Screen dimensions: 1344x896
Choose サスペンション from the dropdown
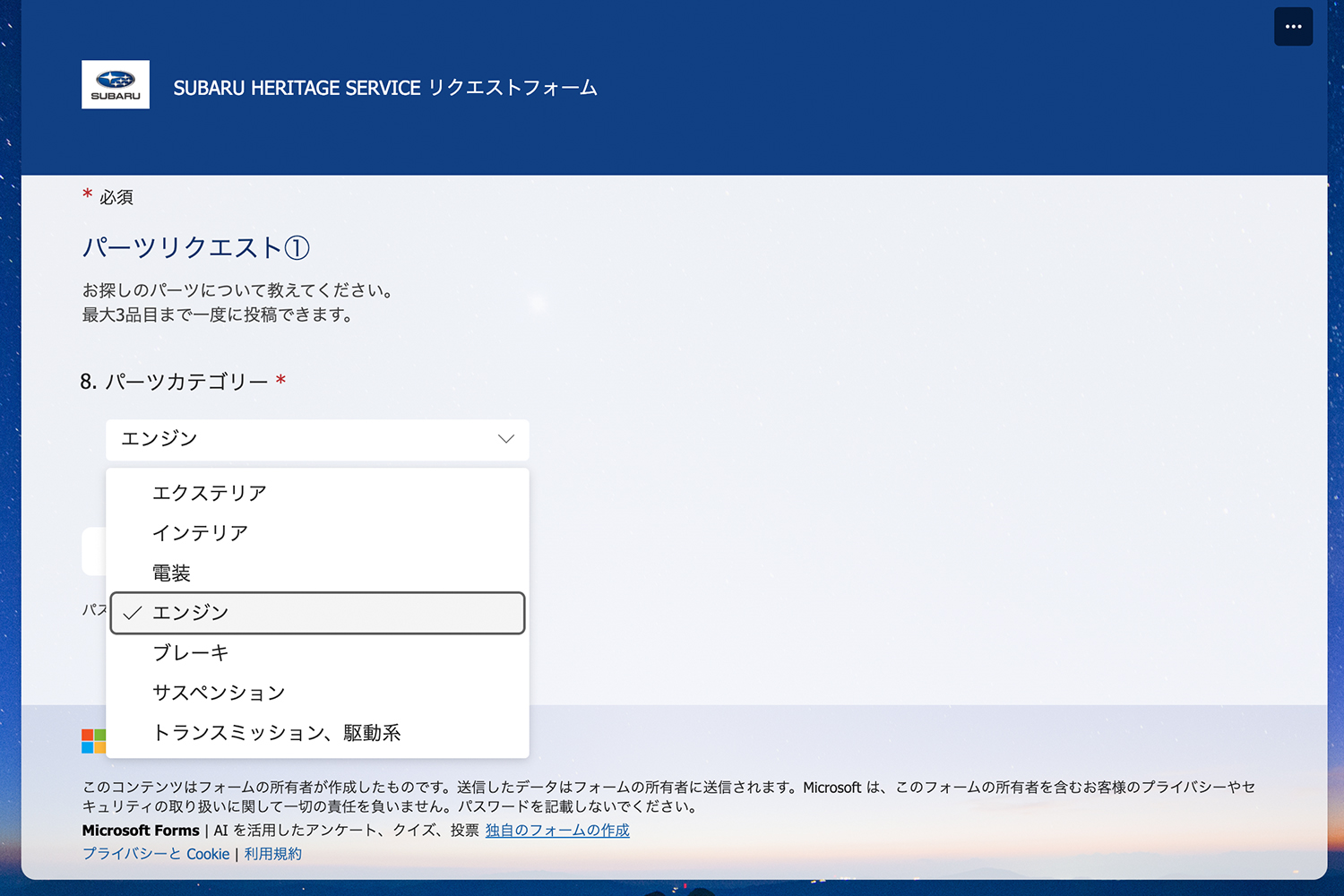[220, 692]
